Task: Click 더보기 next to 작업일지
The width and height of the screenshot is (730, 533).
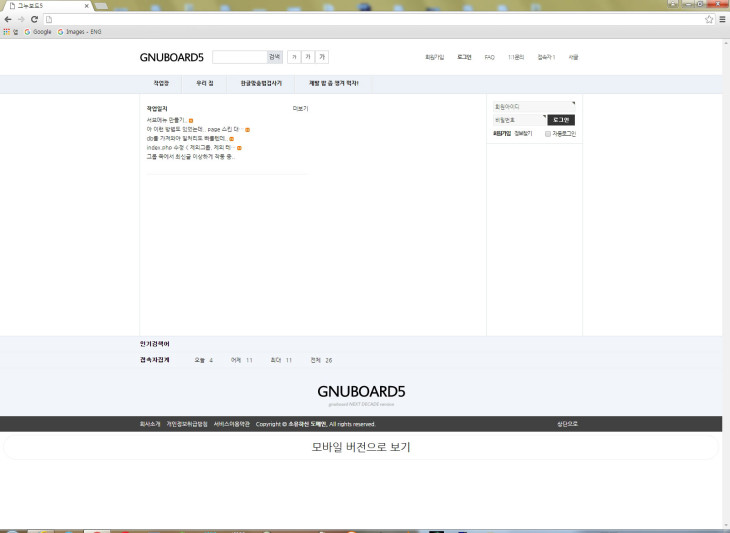Action: 300,108
